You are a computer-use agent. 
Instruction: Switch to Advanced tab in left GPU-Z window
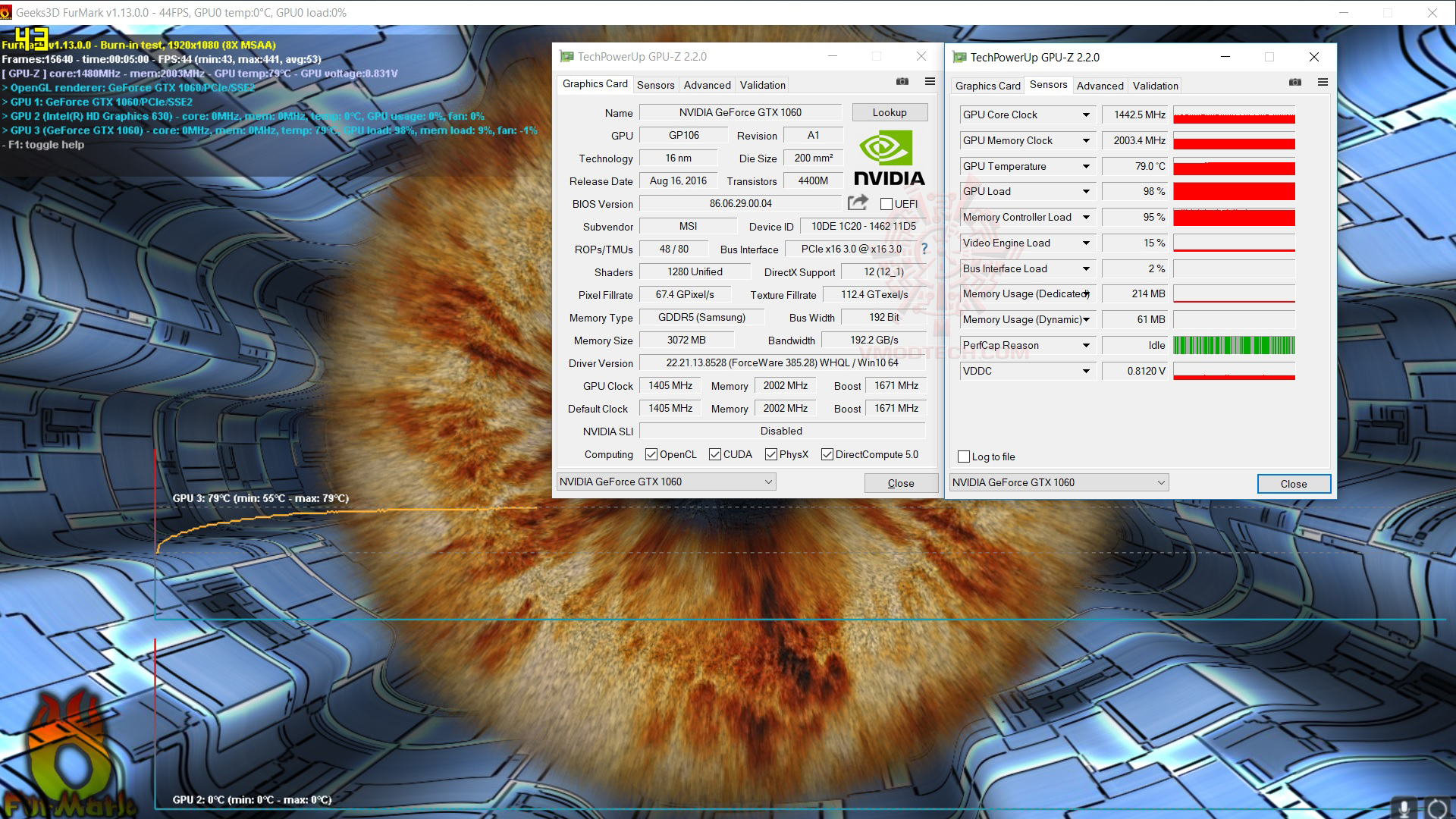(x=707, y=85)
